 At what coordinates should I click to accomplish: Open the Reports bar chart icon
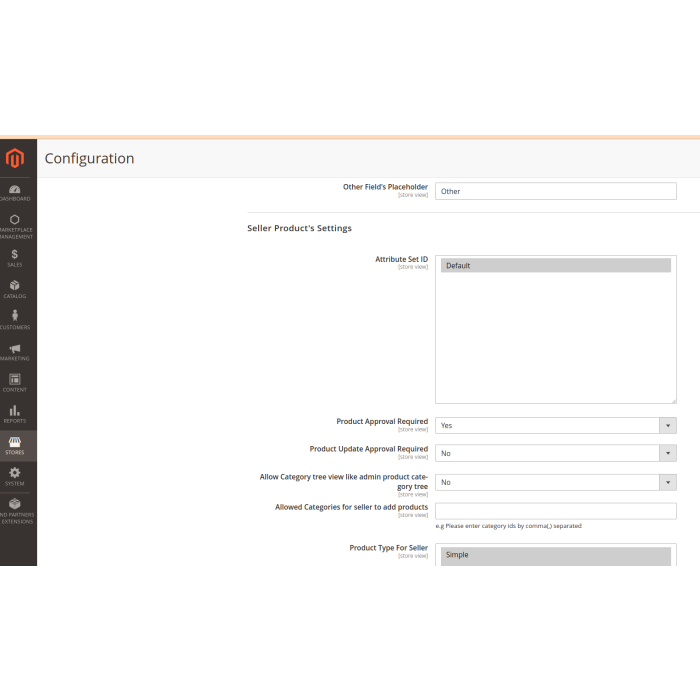pos(15,414)
